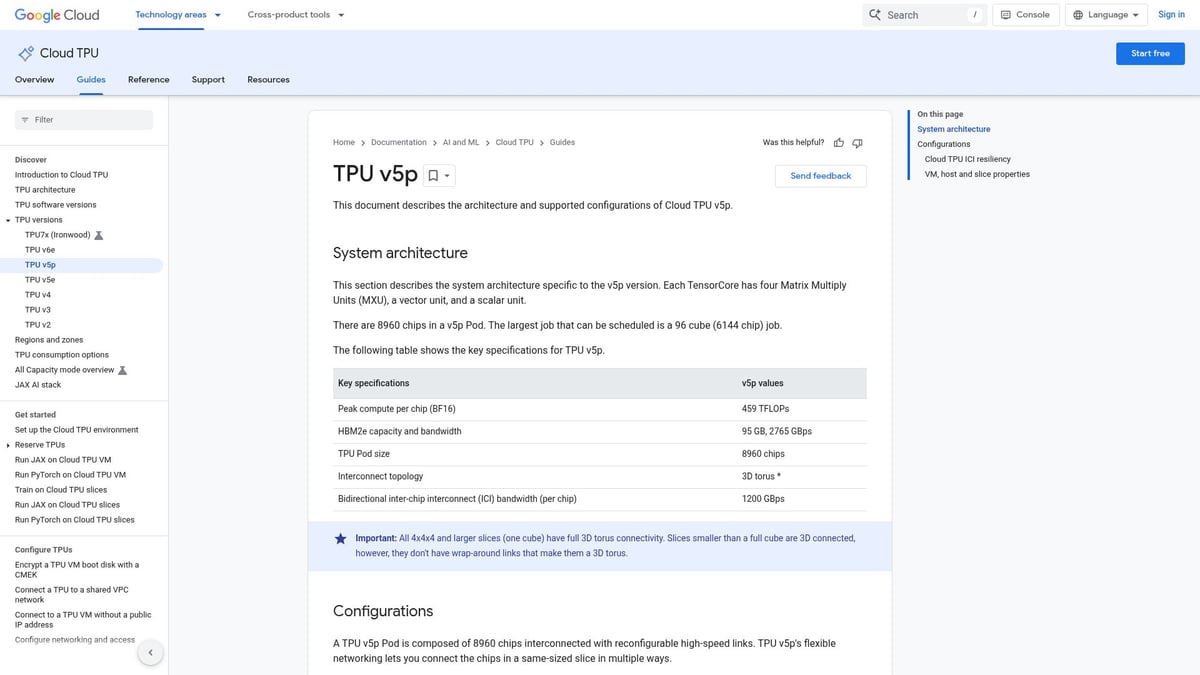Select the Guides tab

91,80
